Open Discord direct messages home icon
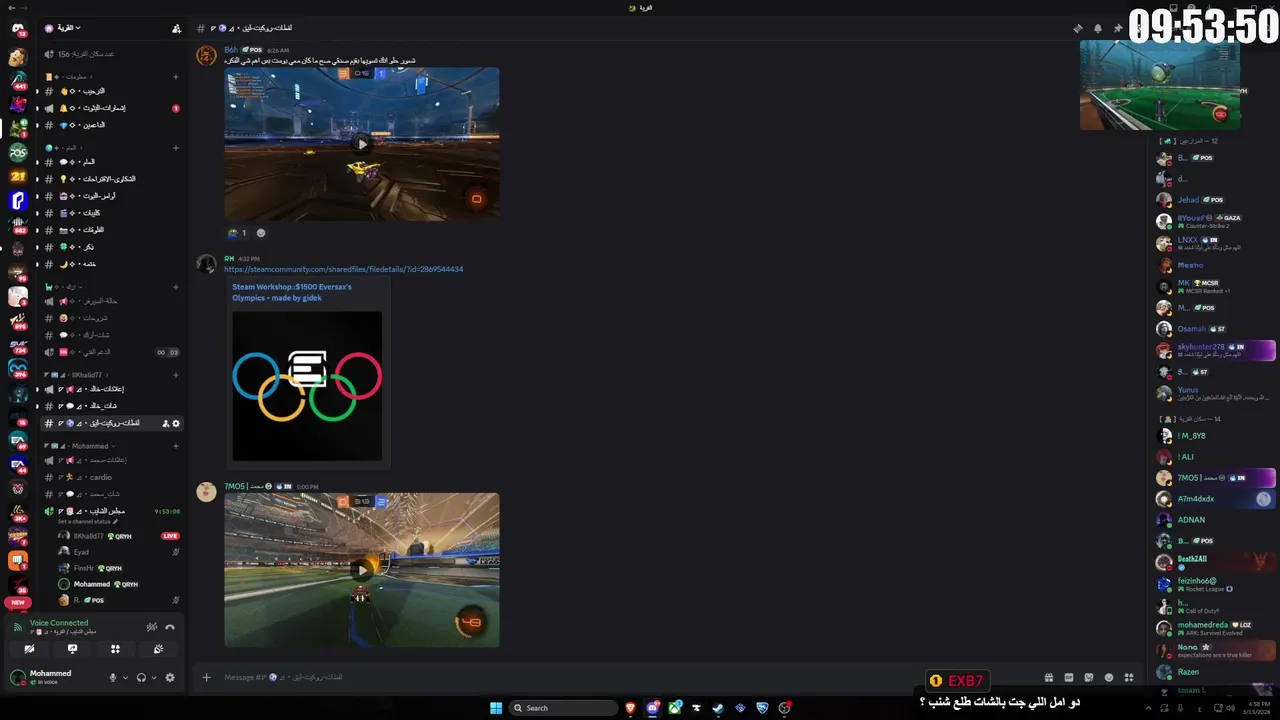Viewport: 1280px width, 720px height. coord(18,29)
